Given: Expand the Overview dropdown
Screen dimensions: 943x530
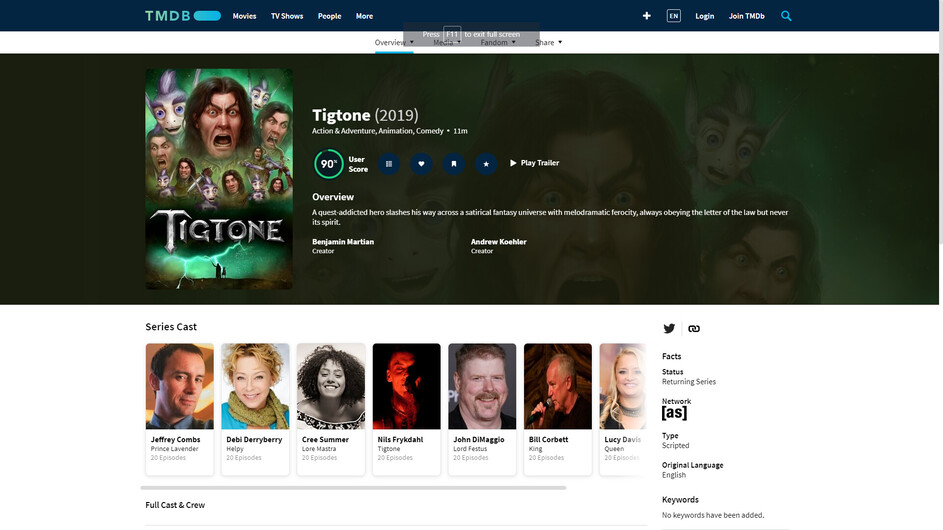Looking at the screenshot, I should tap(394, 42).
